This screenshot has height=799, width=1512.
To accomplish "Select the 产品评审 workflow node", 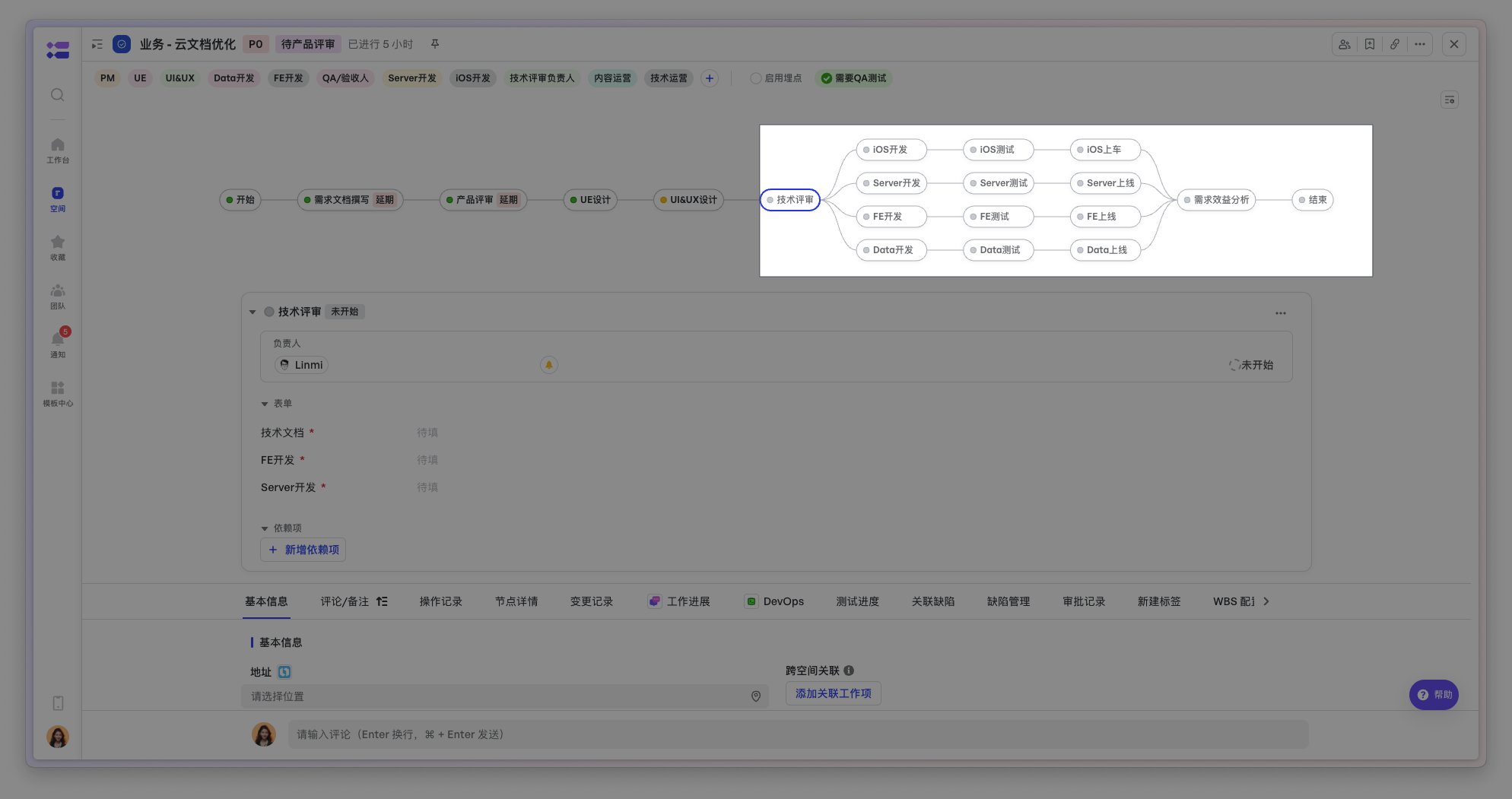I will 483,200.
